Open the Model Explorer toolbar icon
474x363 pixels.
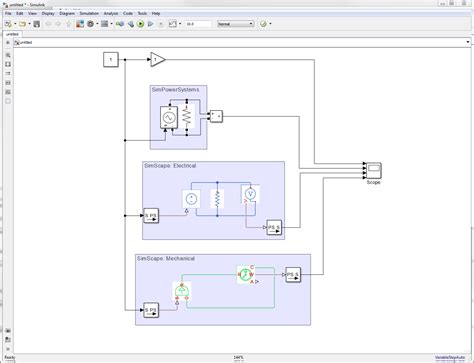pos(105,24)
